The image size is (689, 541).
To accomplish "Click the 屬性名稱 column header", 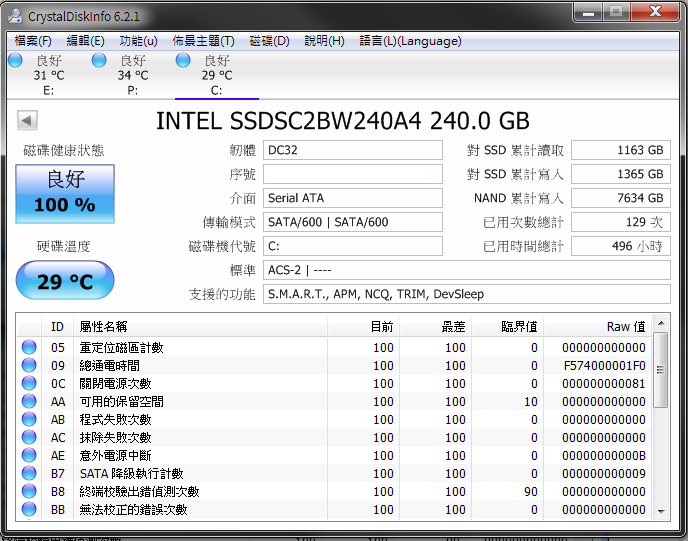I will (200, 327).
